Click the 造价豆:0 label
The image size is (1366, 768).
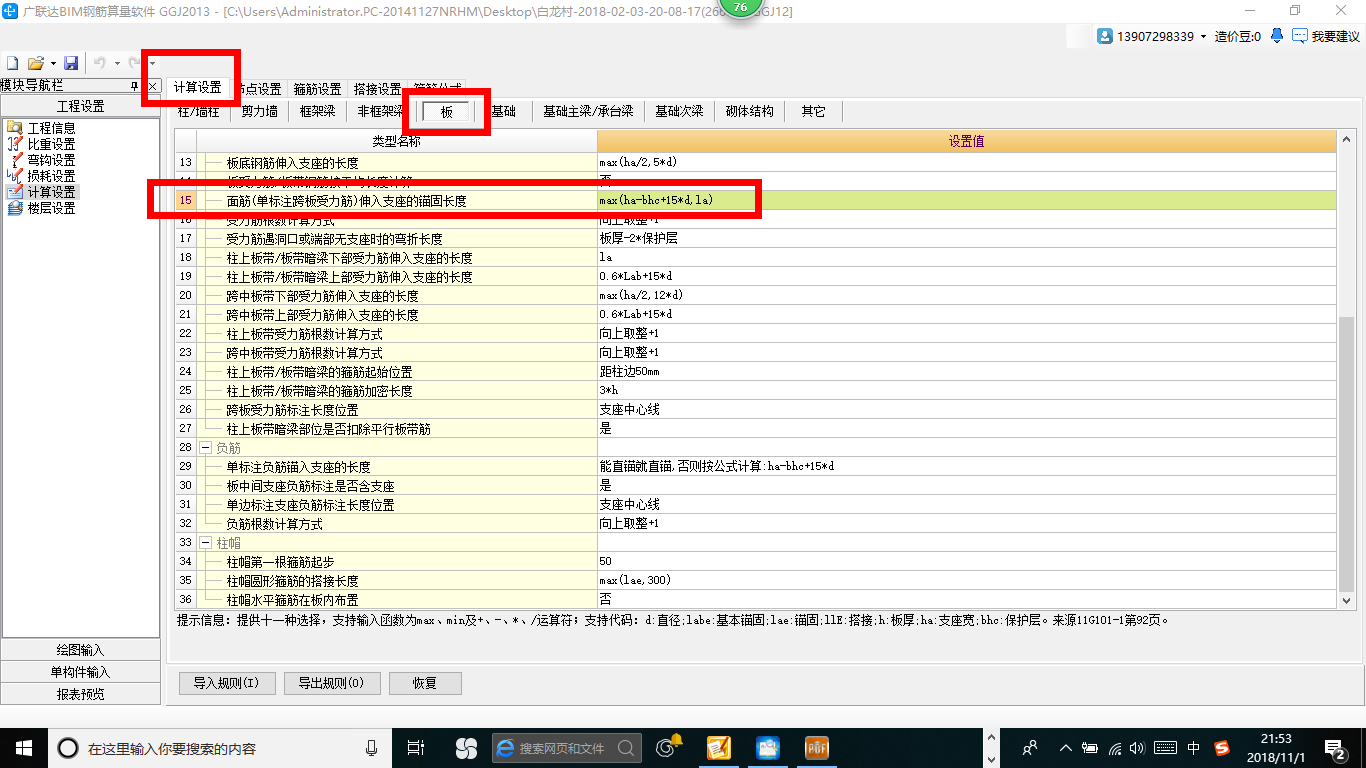1237,36
